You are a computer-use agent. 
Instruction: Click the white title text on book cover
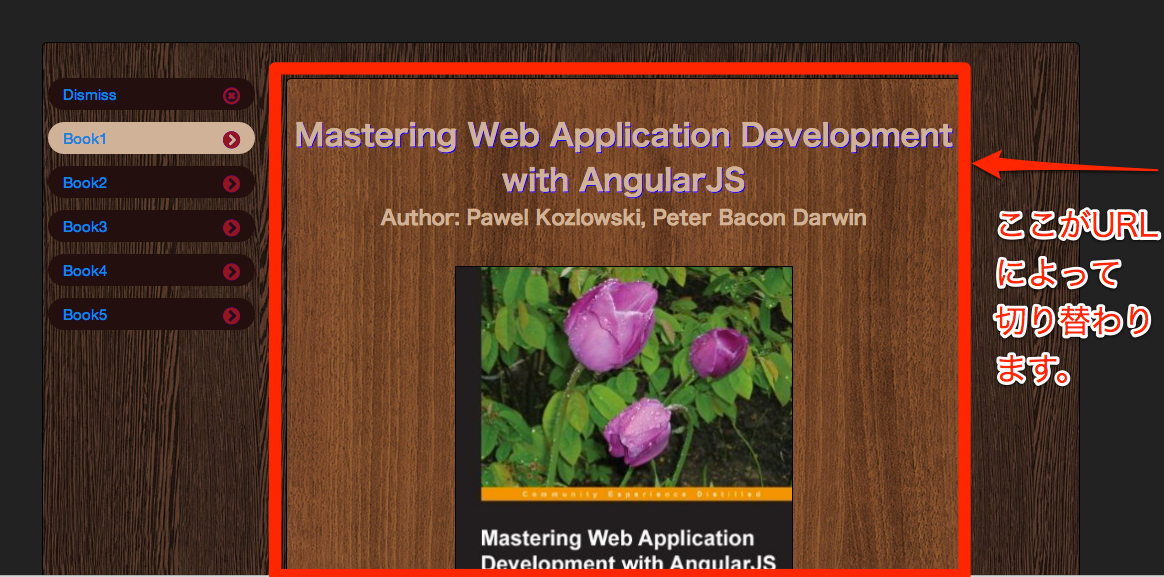pos(617,549)
